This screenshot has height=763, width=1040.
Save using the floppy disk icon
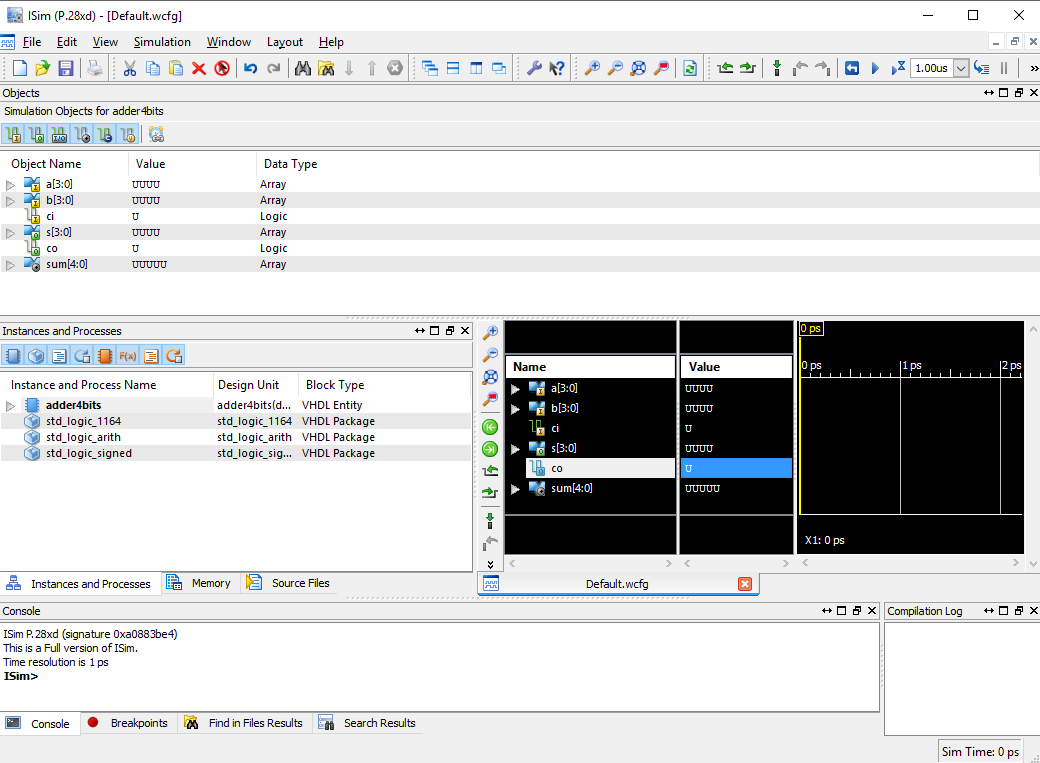click(66, 68)
